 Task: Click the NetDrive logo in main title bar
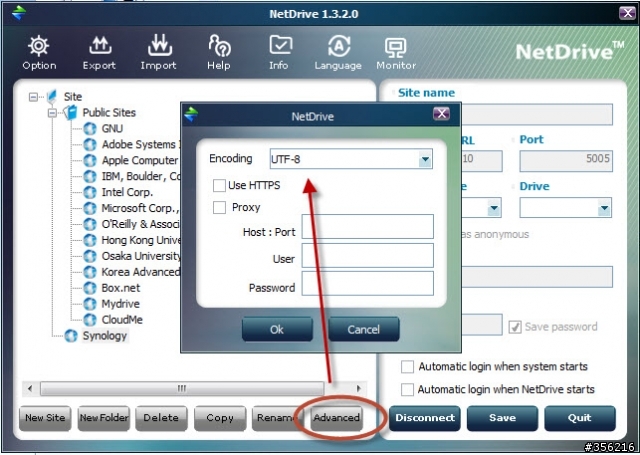coord(19,13)
